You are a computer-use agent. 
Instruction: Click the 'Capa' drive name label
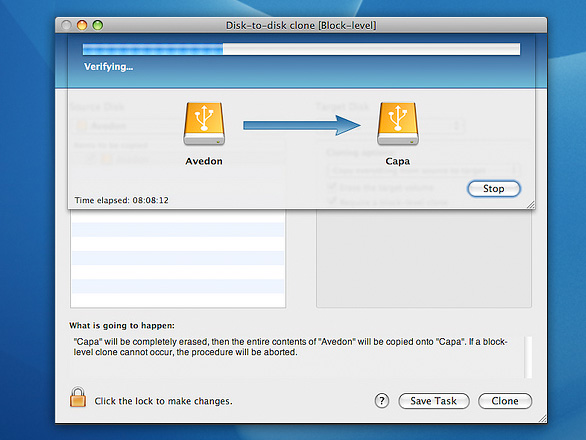pos(398,161)
